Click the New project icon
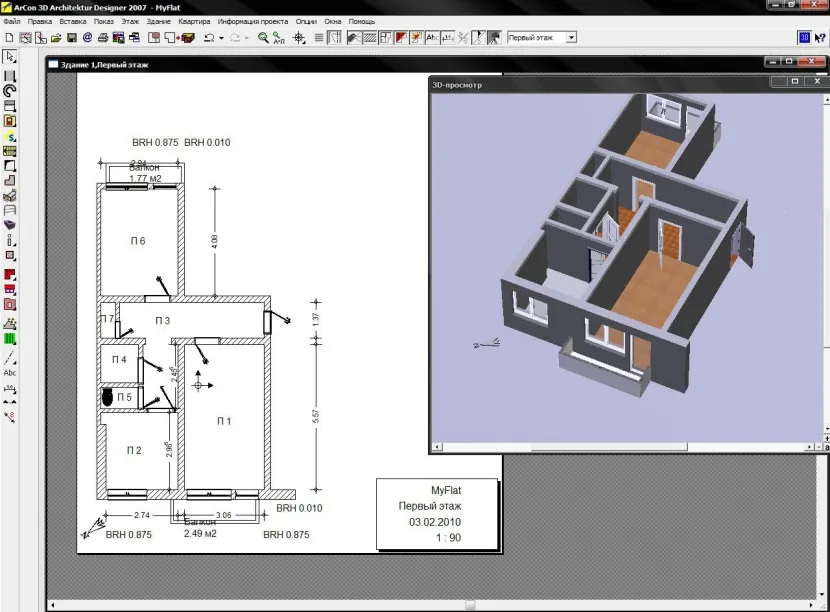 (x=9, y=38)
